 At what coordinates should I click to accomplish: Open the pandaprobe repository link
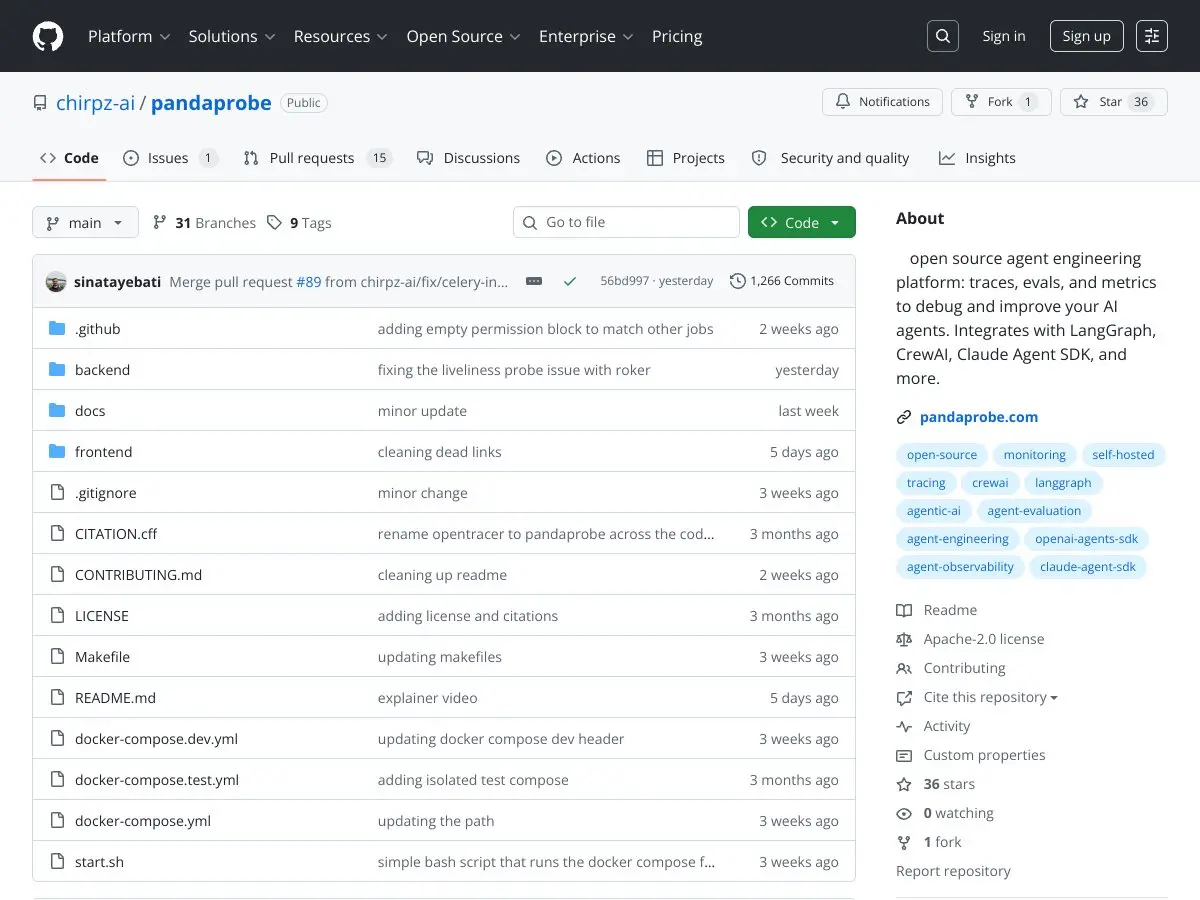pyautogui.click(x=211, y=103)
